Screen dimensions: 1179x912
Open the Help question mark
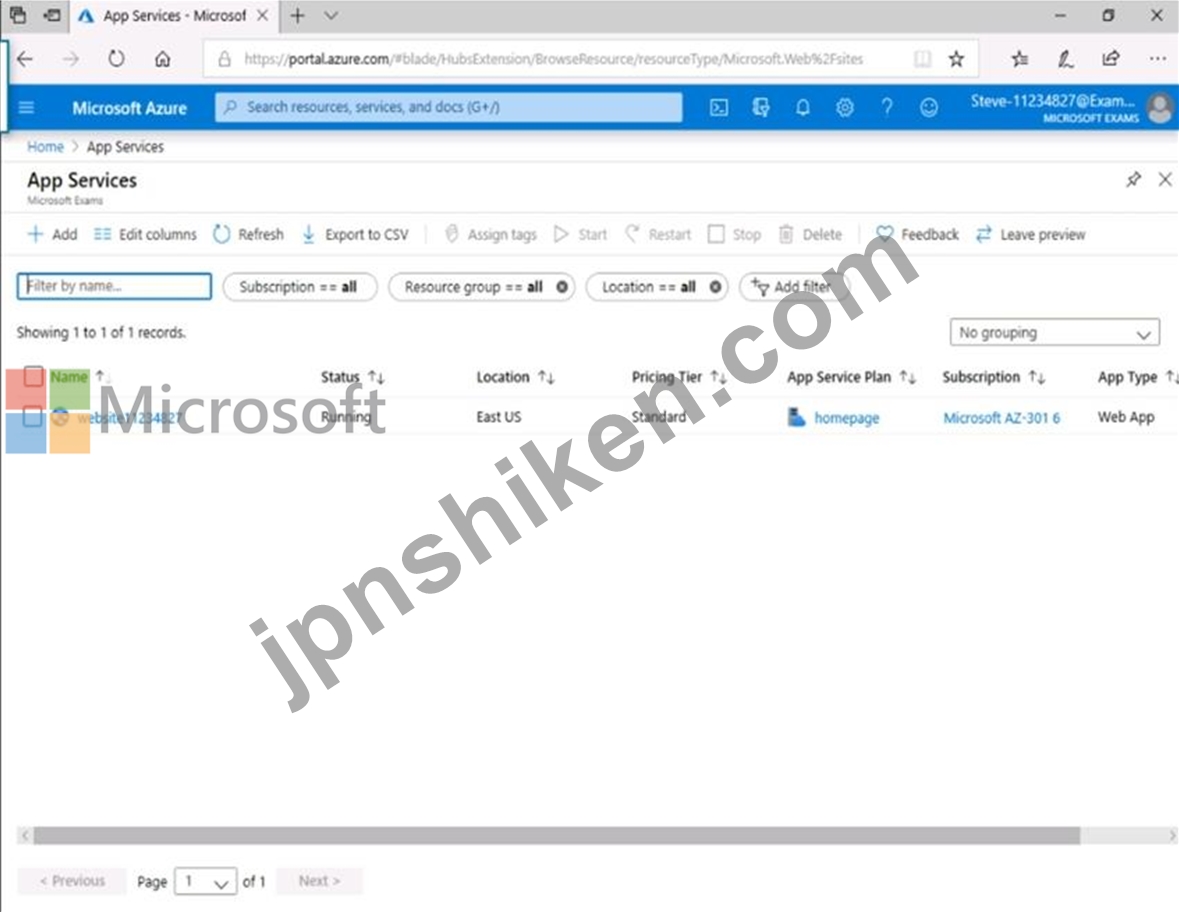point(887,108)
